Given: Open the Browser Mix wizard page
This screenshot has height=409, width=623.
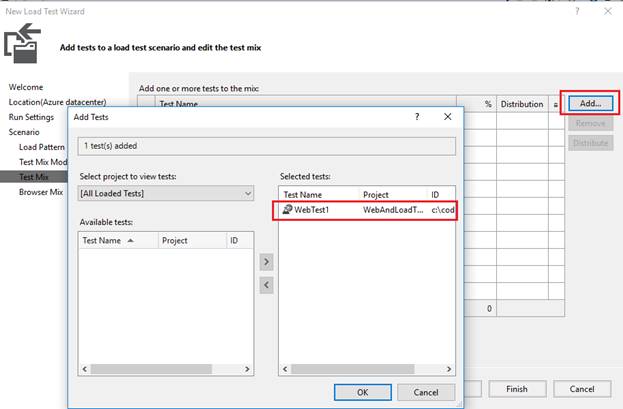Looking at the screenshot, I should coord(41,192).
